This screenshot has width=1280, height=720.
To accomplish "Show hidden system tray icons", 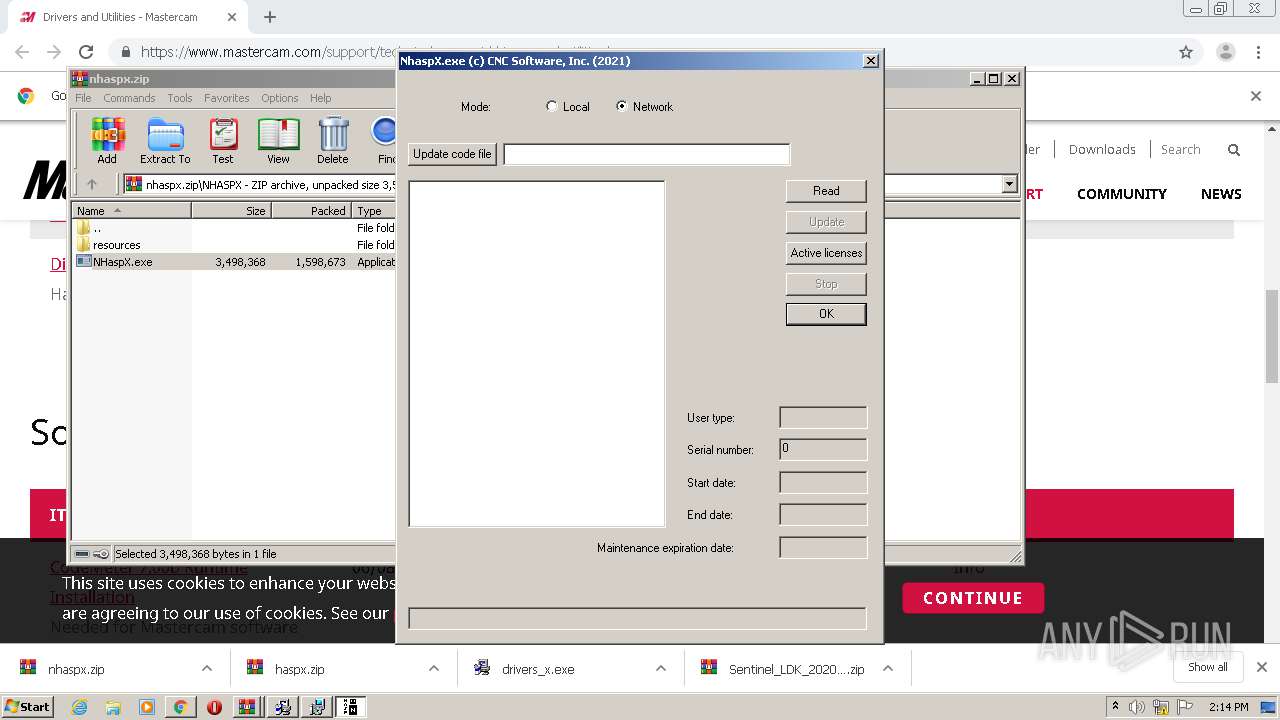I will pyautogui.click(x=1116, y=707).
